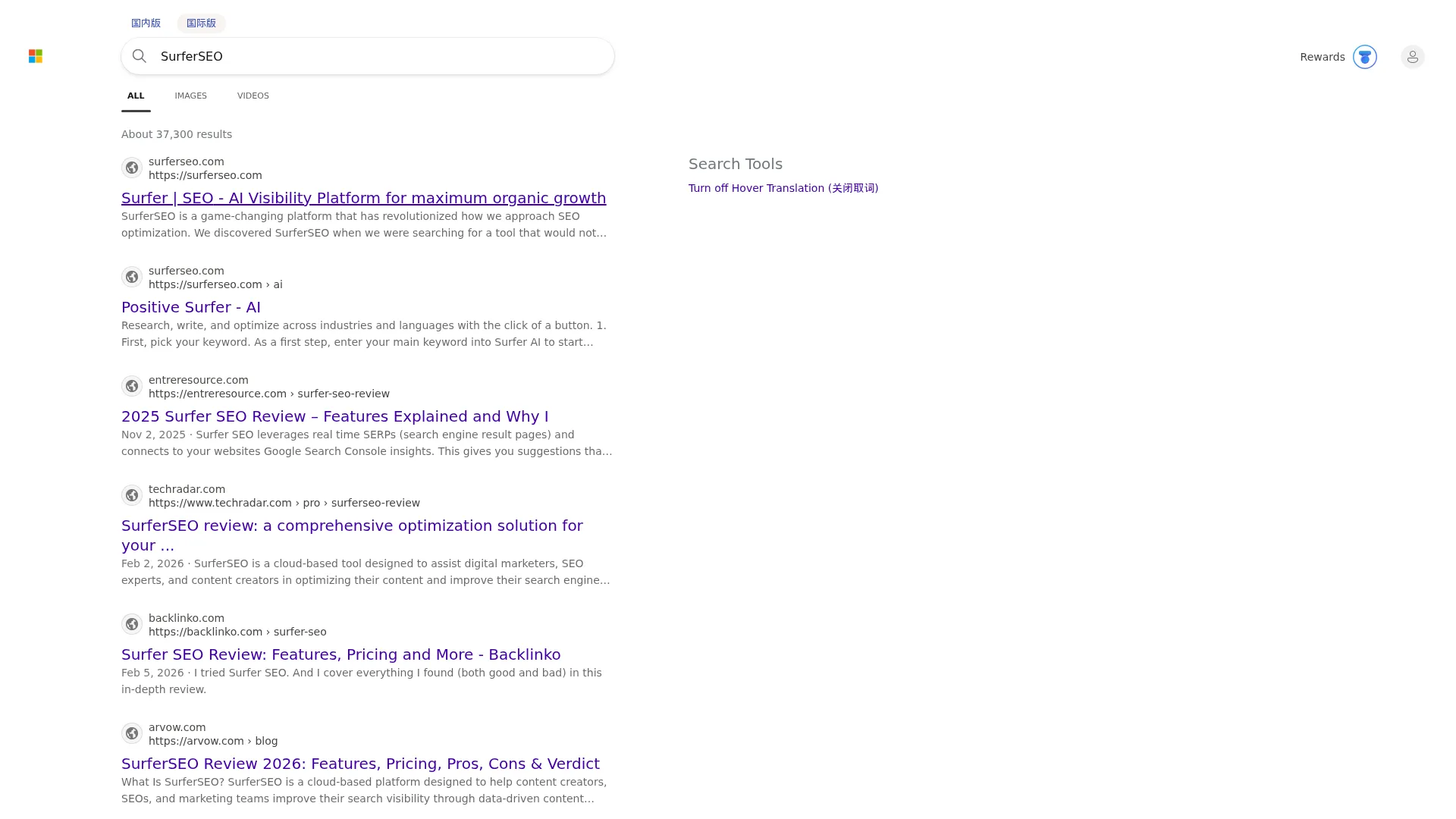The image size is (1456, 819).
Task: Click globe icon beside techradar.com result
Action: pyautogui.click(x=132, y=495)
